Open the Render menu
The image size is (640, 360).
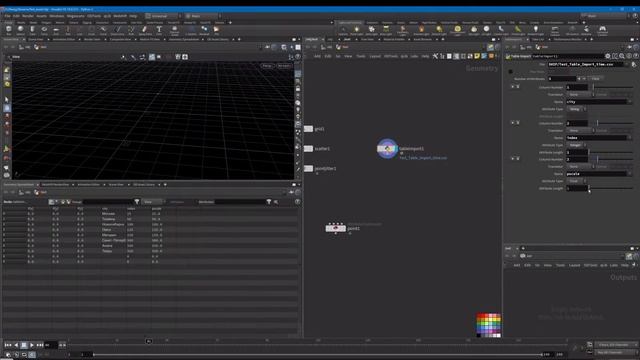coord(28,16)
